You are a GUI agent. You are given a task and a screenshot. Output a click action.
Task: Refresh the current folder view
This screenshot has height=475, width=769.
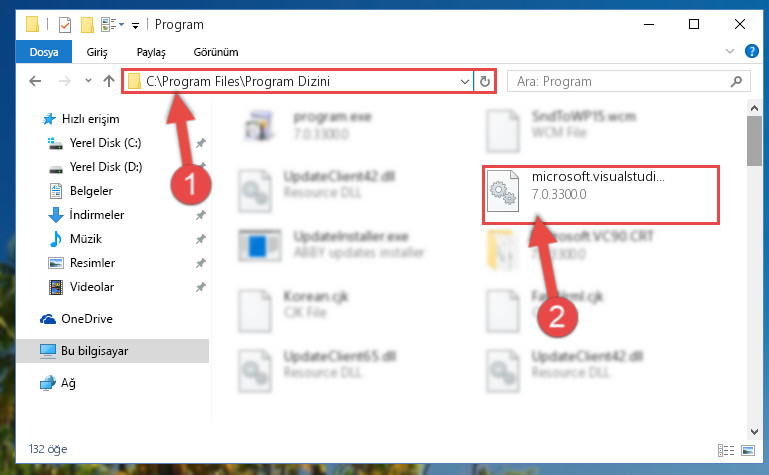pos(485,81)
